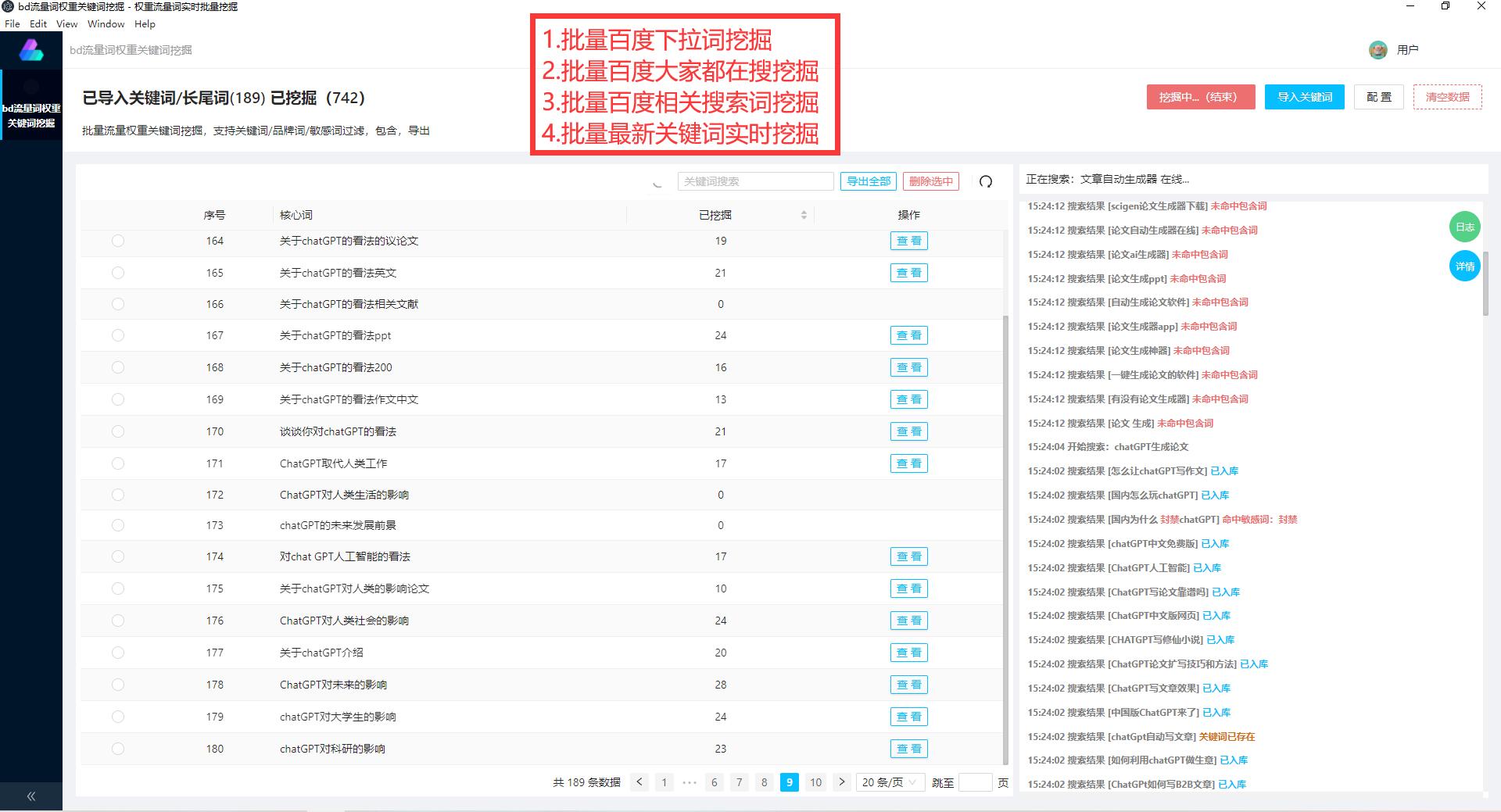Click the sort icon on 已挖掘 column
This screenshot has height=812, width=1501.
803,214
